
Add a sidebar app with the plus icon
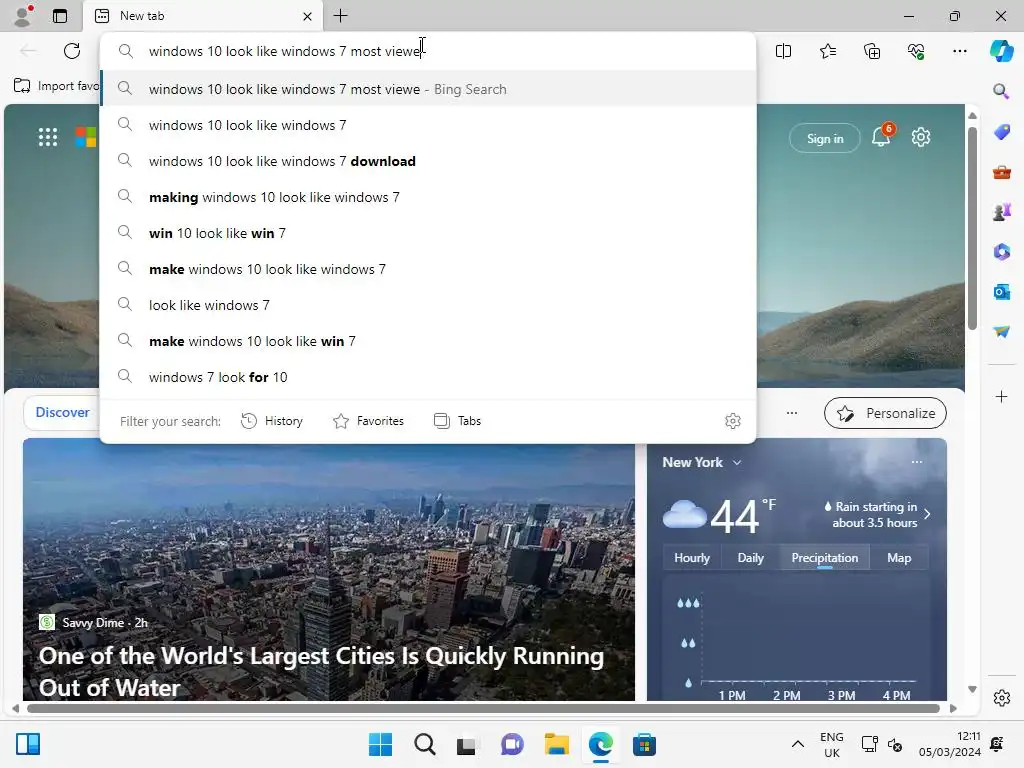click(x=1001, y=396)
